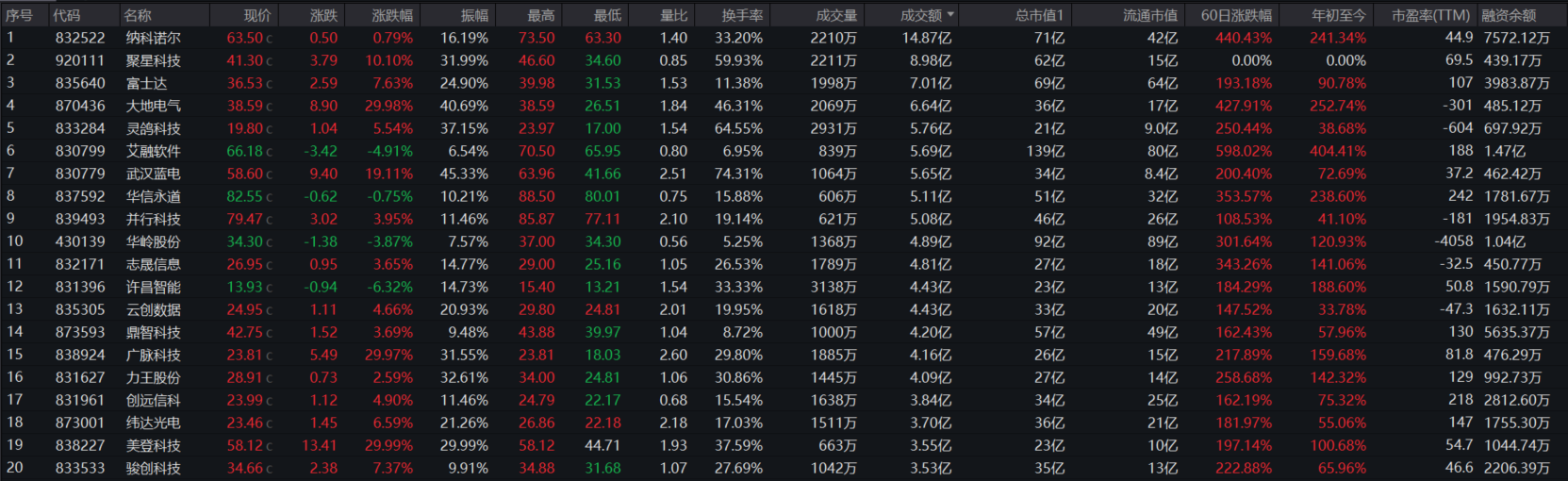This screenshot has height=481, width=1568.
Task: Sort by the 涨跌幅 column header
Action: click(x=392, y=15)
